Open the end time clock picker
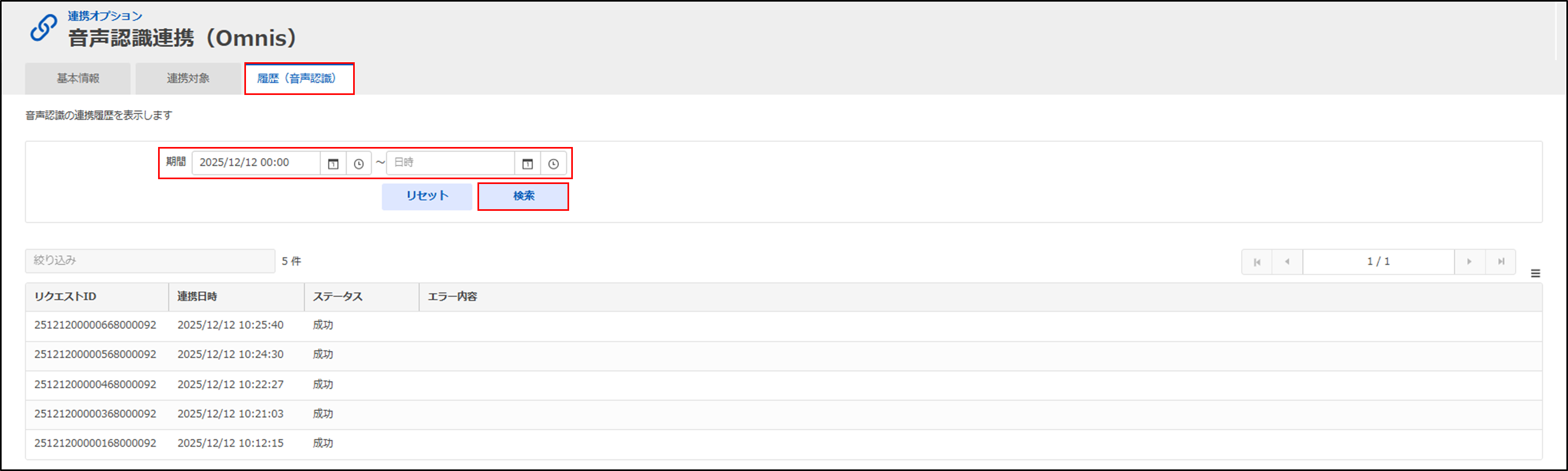The image size is (1568, 471). [x=554, y=163]
